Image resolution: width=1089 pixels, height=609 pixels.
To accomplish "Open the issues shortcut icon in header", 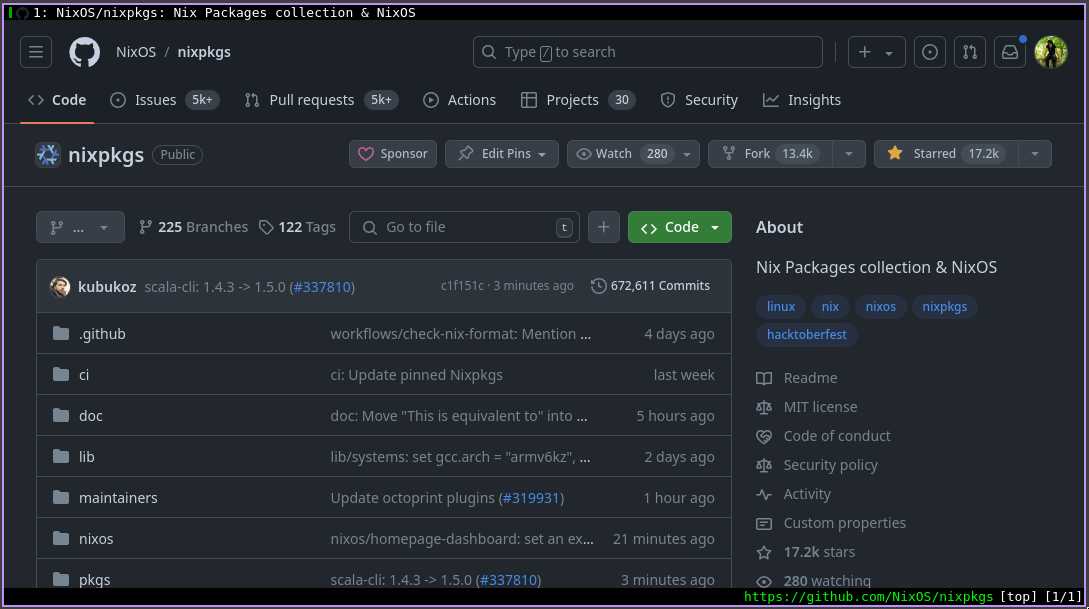I will (930, 52).
